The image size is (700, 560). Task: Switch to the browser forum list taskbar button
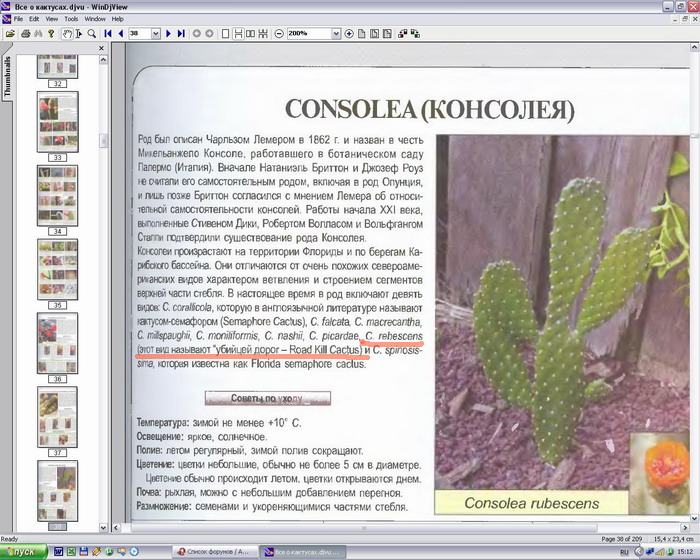pyautogui.click(x=214, y=551)
